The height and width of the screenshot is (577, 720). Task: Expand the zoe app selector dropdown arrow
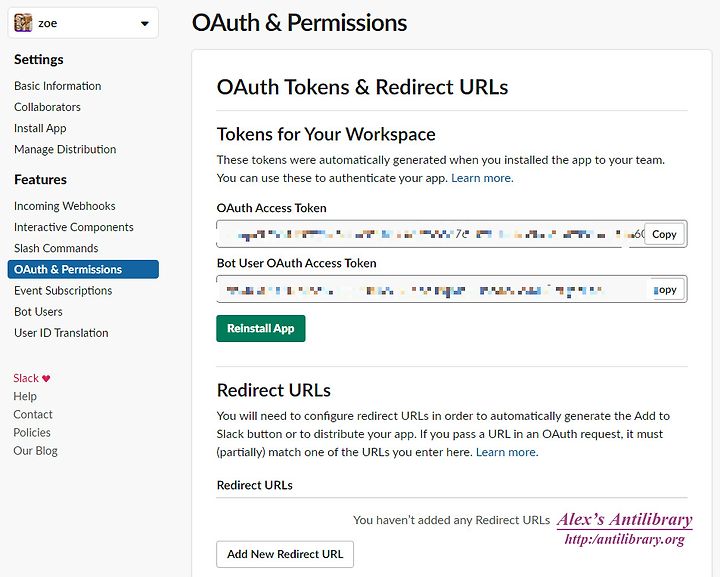[145, 23]
